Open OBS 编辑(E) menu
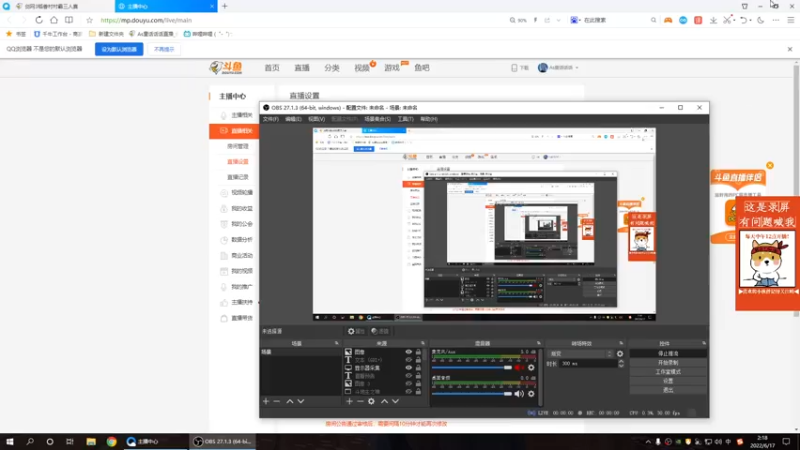The image size is (800, 450). click(x=293, y=119)
